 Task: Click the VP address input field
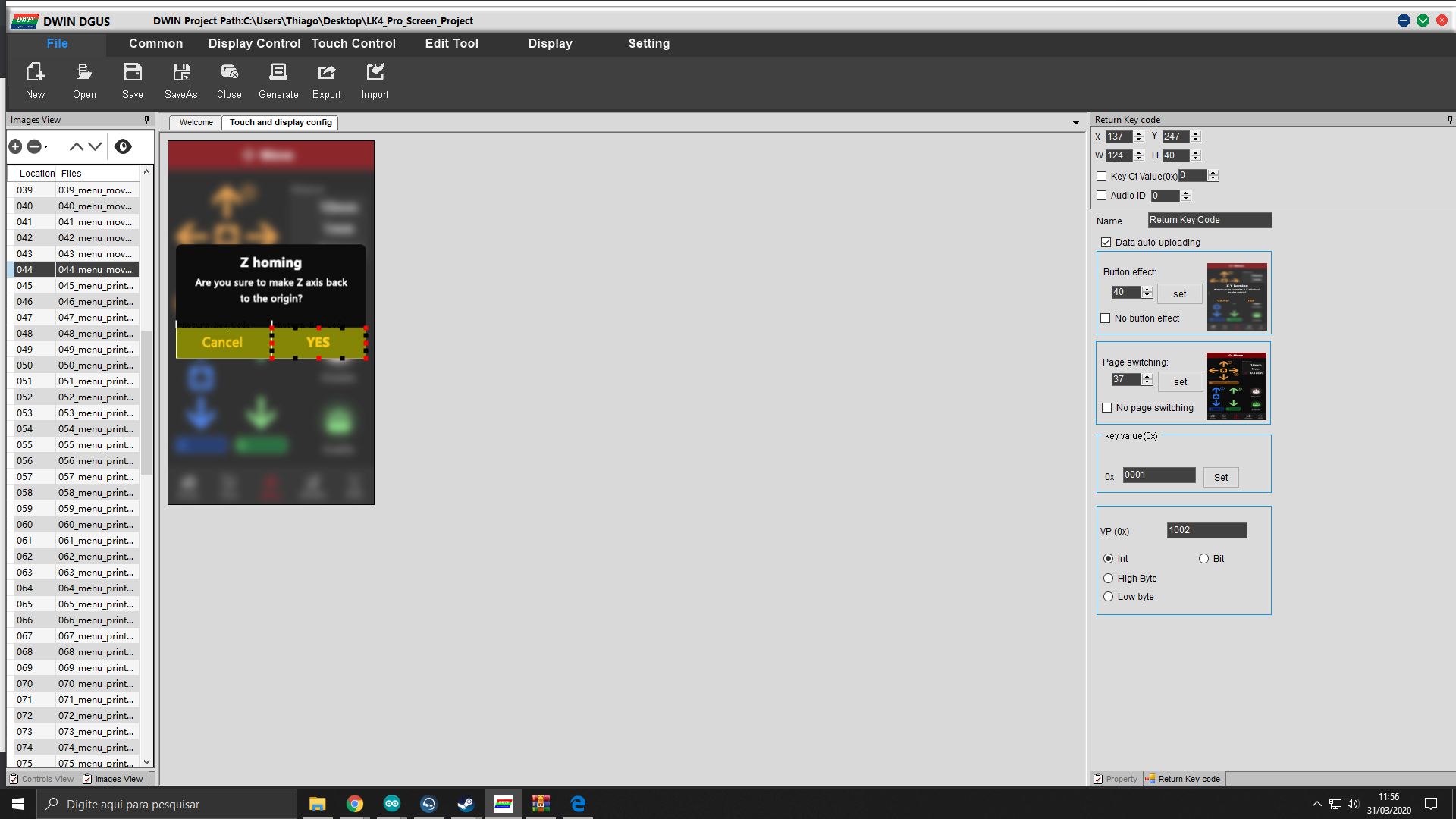(1206, 531)
